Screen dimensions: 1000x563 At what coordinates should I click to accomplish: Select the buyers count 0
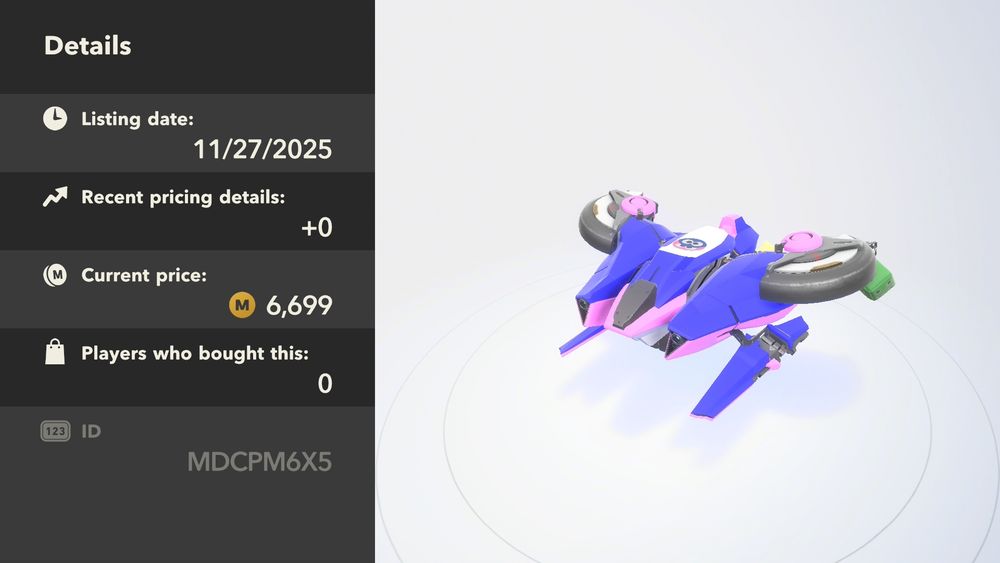point(325,384)
